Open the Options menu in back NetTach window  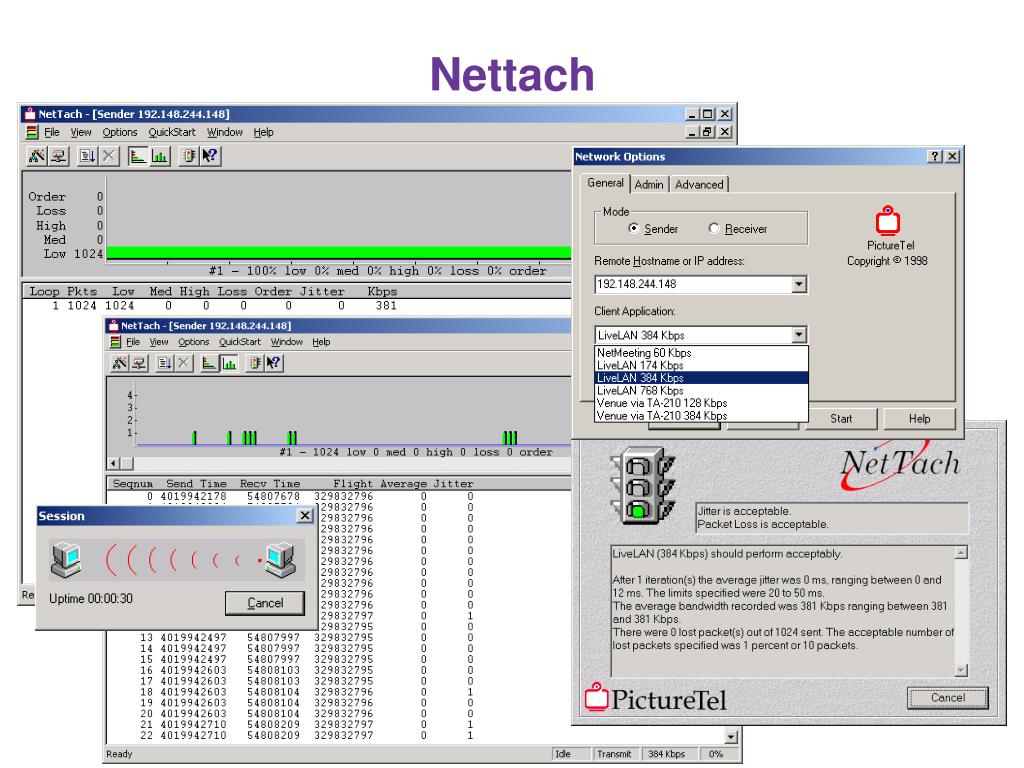pos(120,133)
